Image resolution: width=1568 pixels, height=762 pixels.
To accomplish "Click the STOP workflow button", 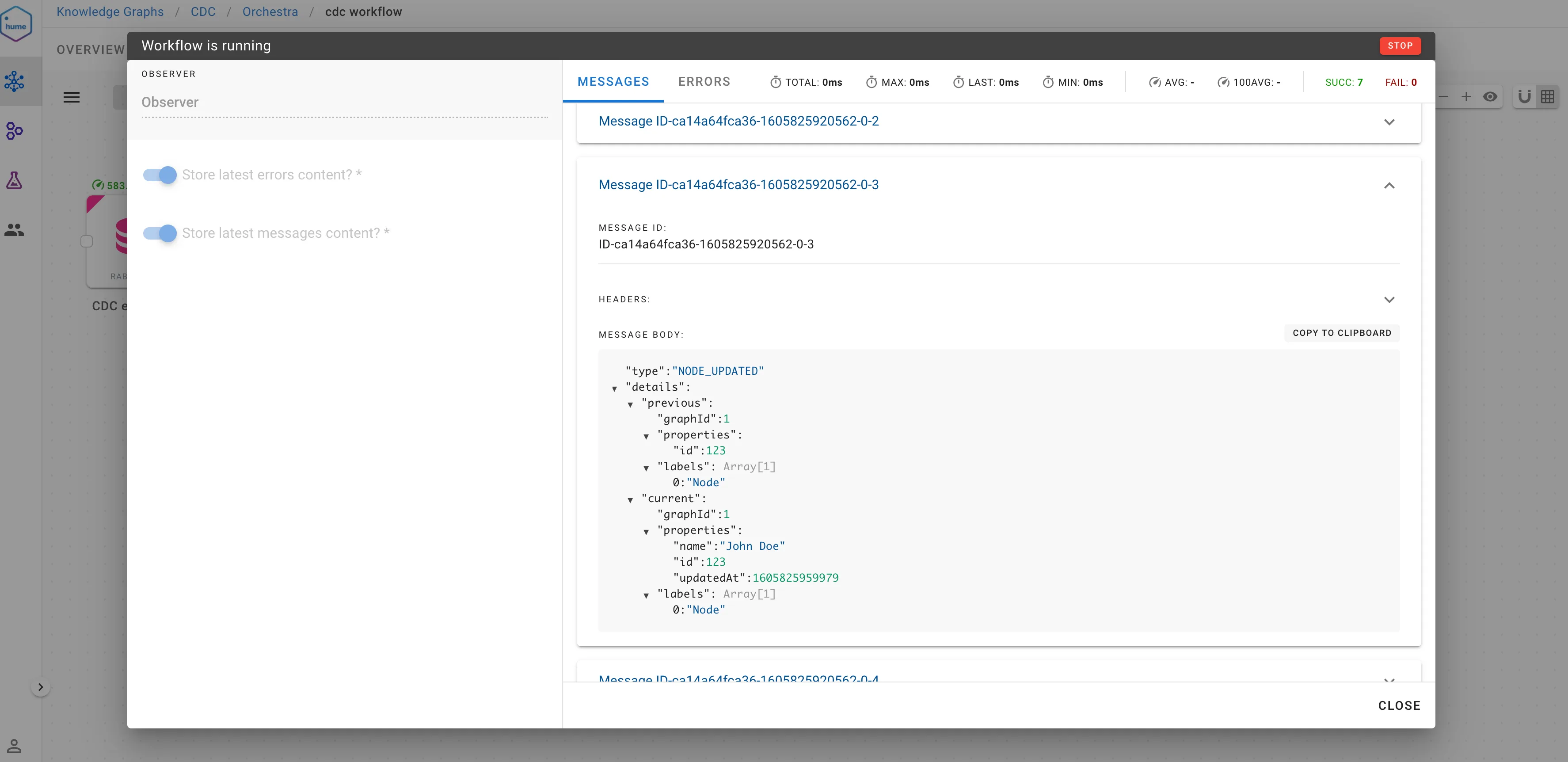I will (1400, 46).
